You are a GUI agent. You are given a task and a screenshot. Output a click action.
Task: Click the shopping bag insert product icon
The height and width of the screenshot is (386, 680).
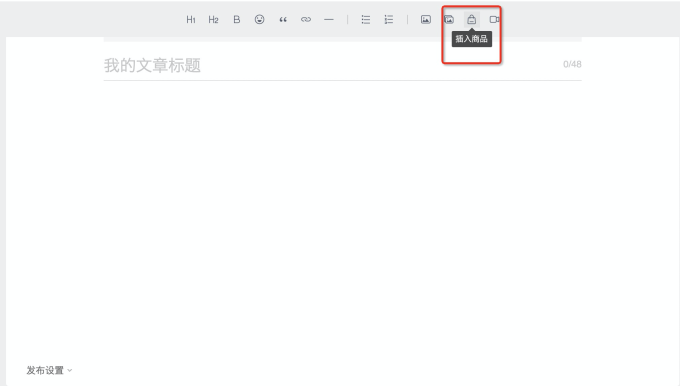click(471, 20)
